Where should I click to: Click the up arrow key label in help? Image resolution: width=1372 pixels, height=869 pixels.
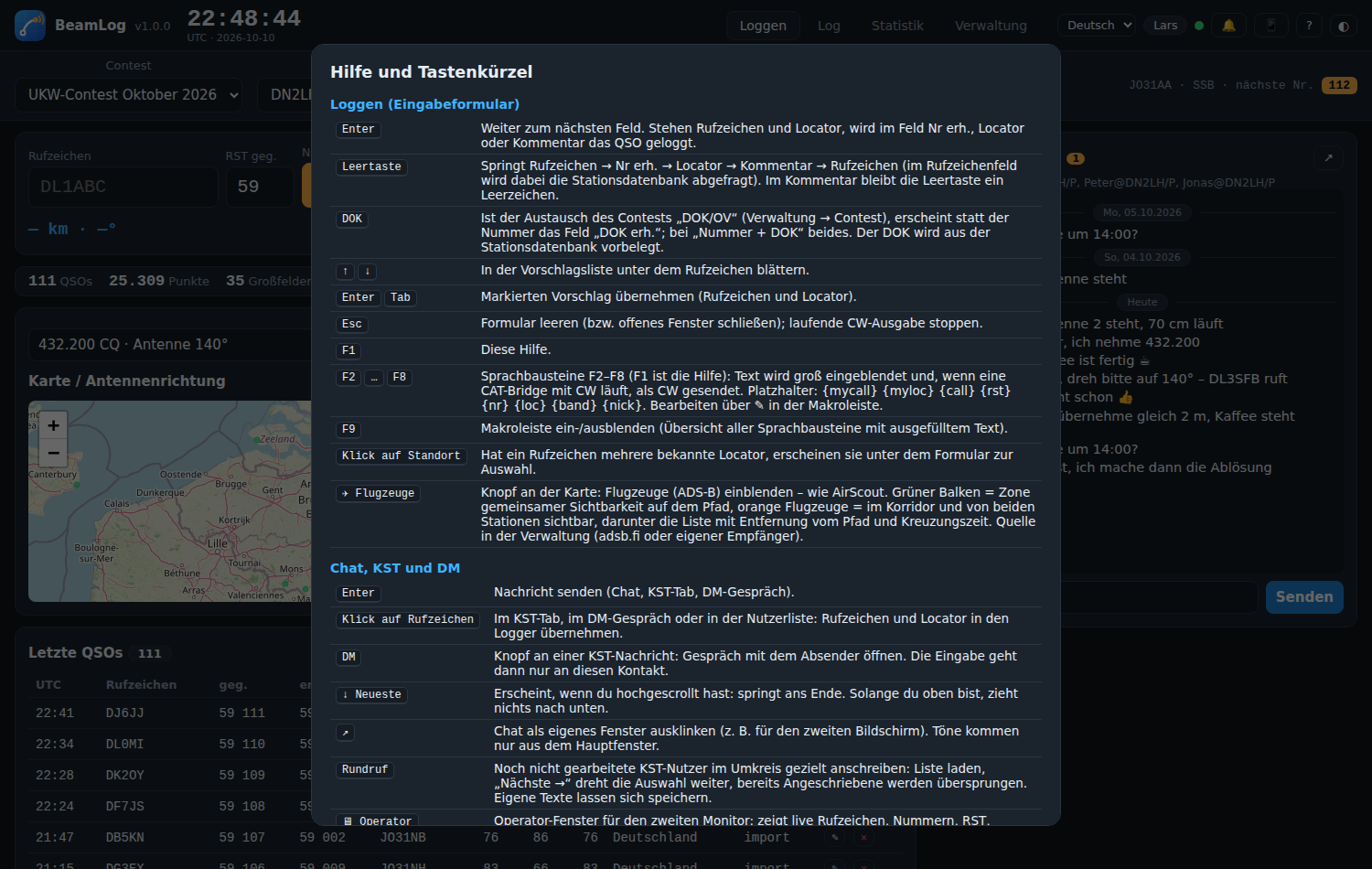click(345, 272)
